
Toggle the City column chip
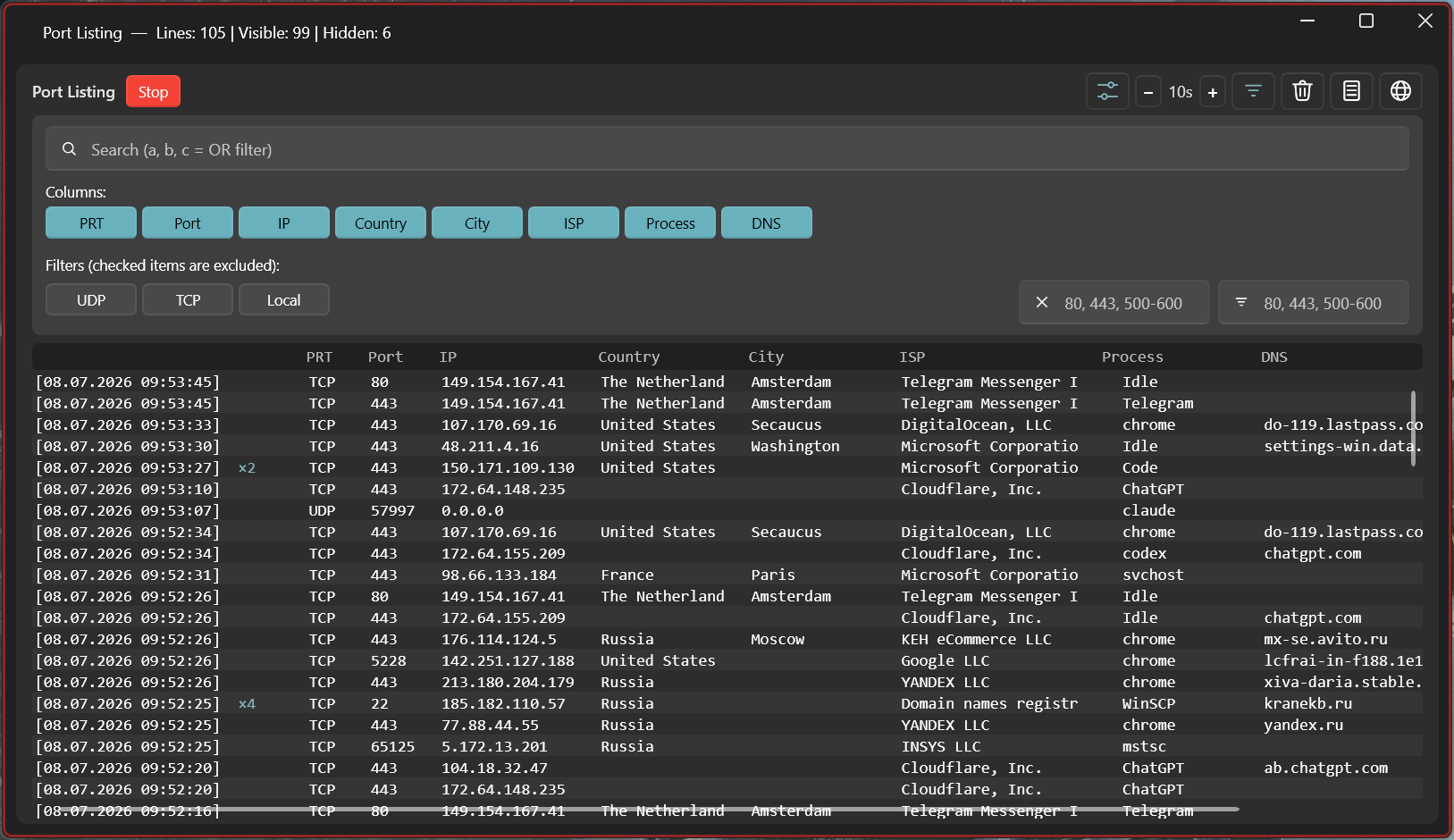pos(477,223)
